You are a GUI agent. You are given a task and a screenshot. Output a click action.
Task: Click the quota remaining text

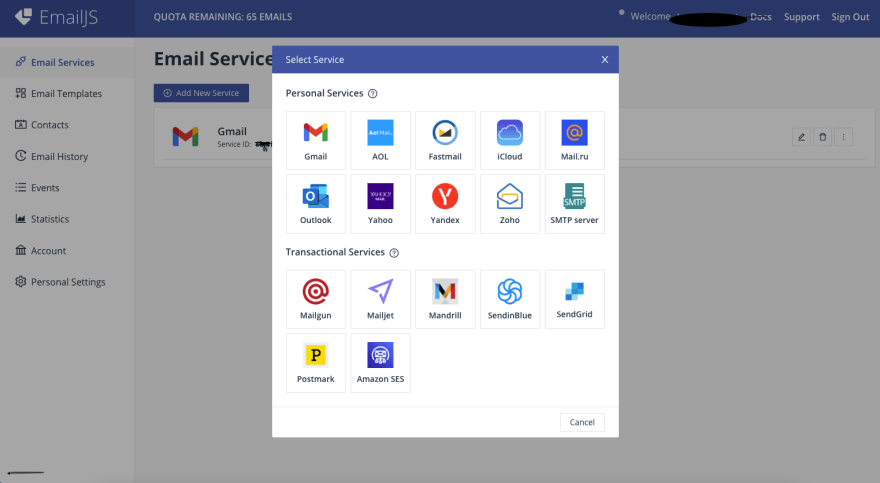click(223, 17)
